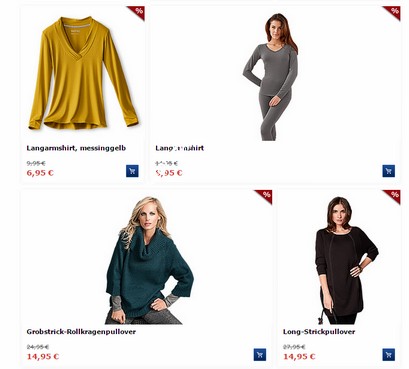Click sale percent badge on yellow shirt
409x369 pixels.
click(x=138, y=12)
